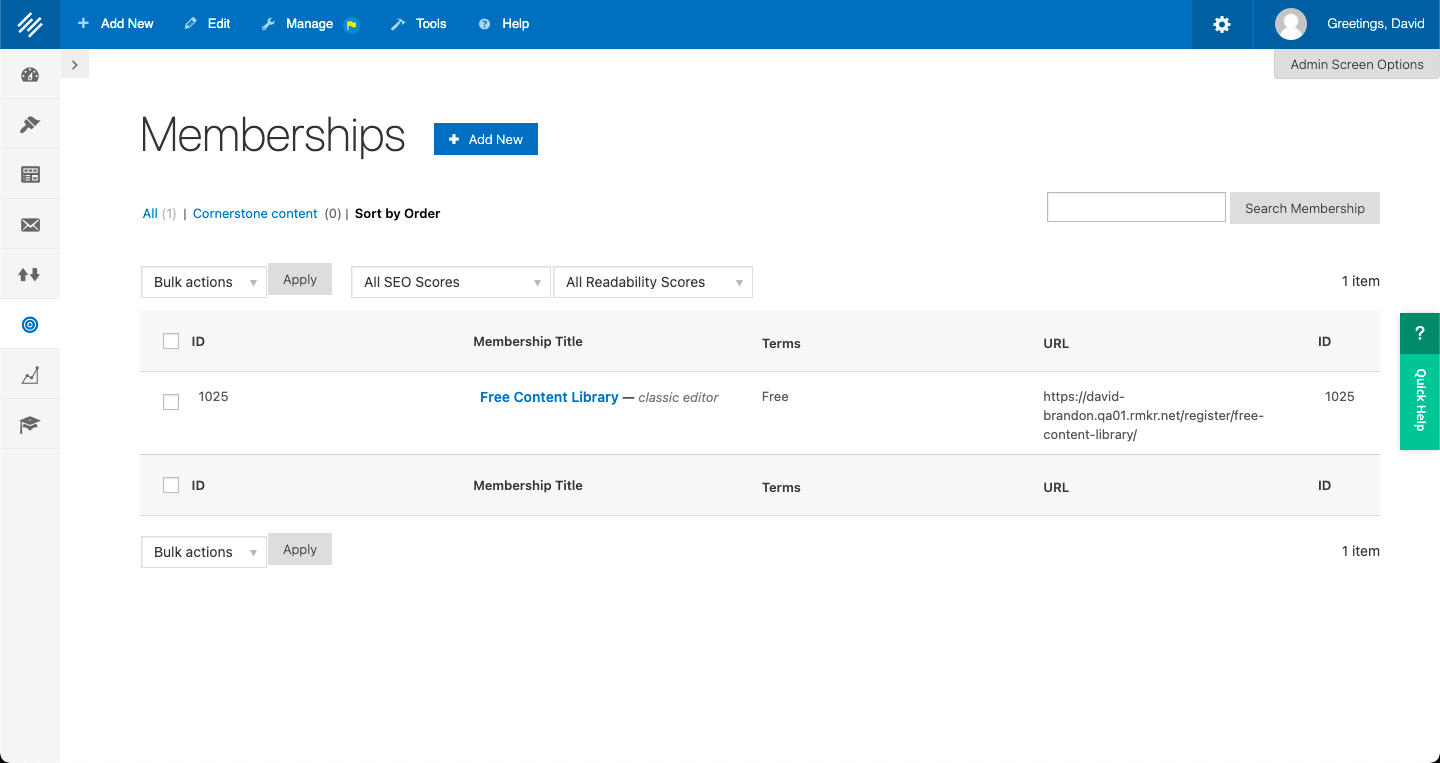
Task: Select the up-down arrows Traffic icon
Action: (29, 274)
